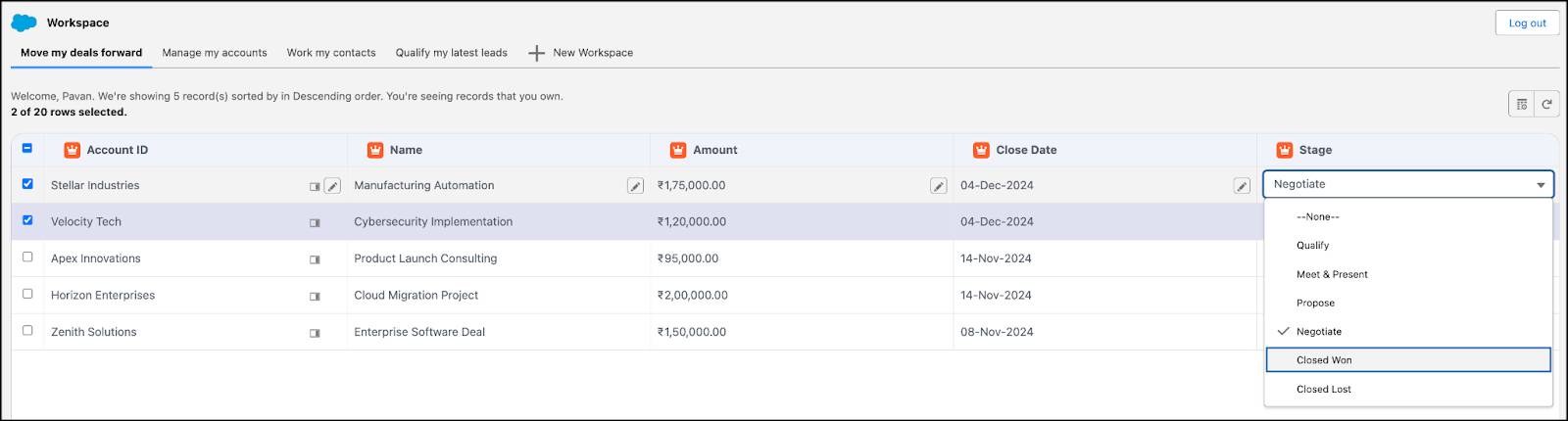
Task: Click the plus icon for New Workspace
Action: (x=536, y=53)
